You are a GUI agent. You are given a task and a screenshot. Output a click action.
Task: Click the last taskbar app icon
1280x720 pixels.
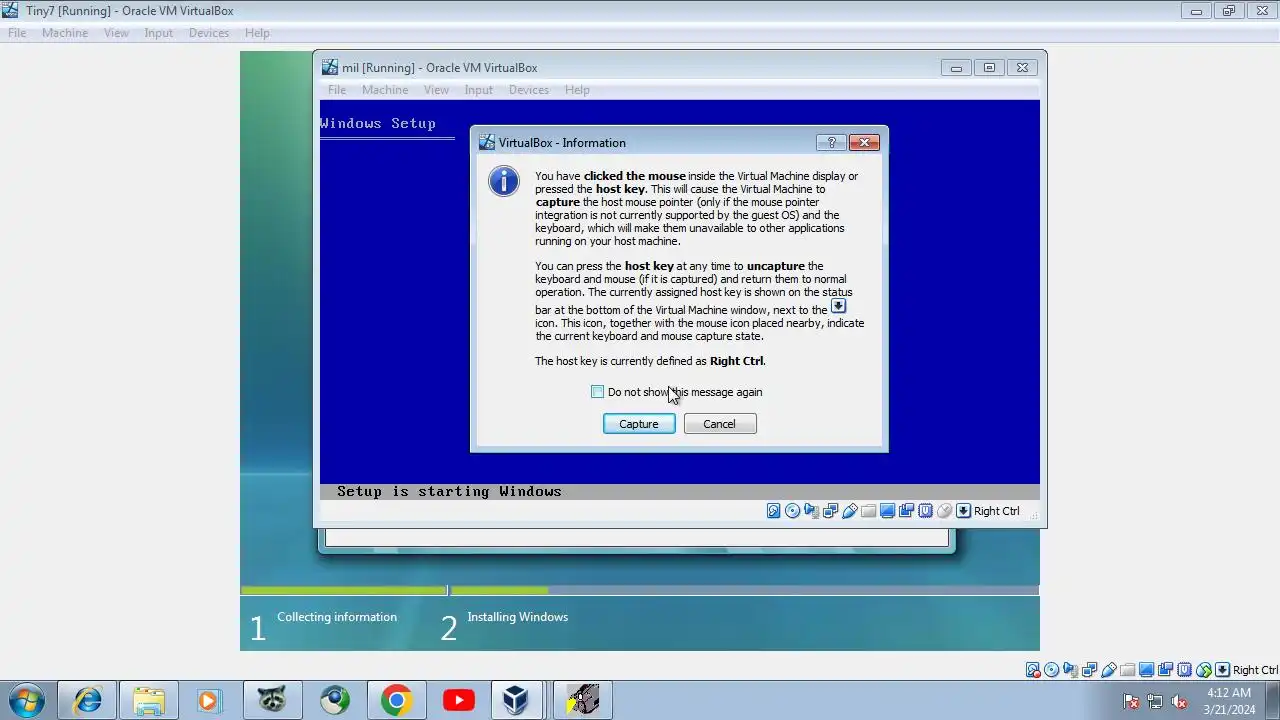[x=582, y=700]
